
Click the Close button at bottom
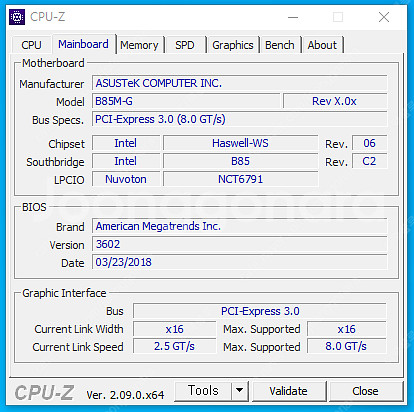pyautogui.click(x=365, y=391)
